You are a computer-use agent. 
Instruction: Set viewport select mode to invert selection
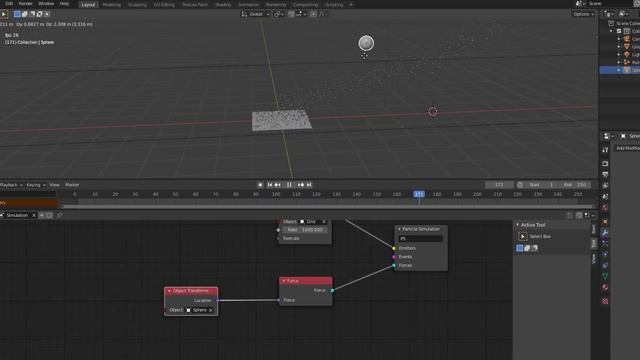(40, 14)
